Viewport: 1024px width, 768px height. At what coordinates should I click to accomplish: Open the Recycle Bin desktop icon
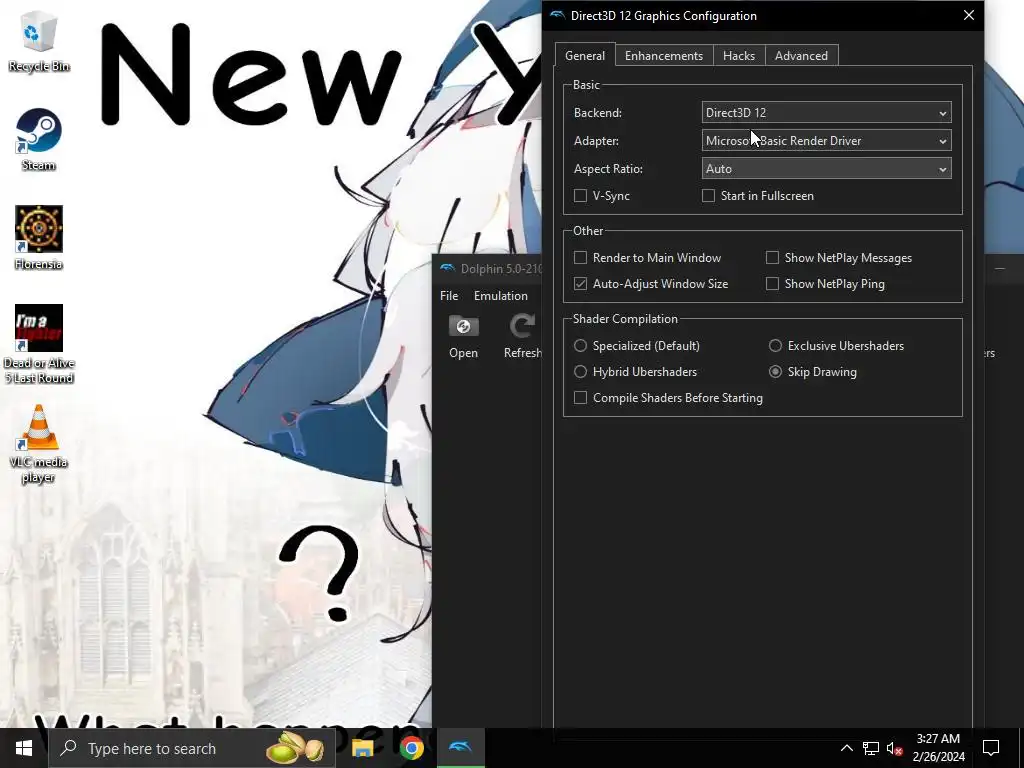pos(39,41)
